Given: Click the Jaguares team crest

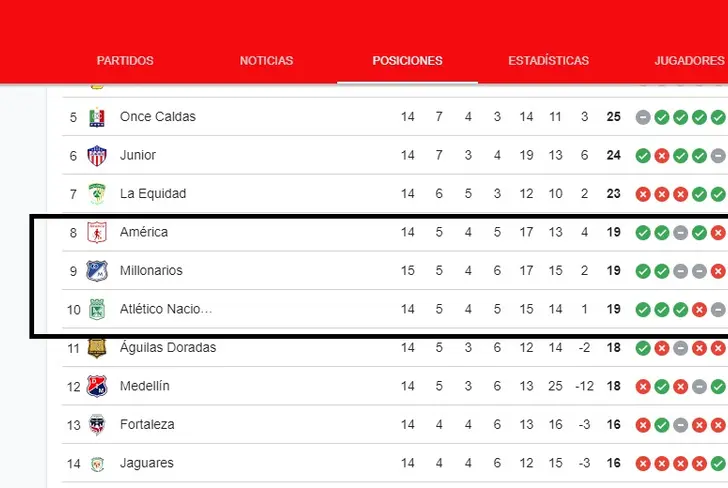Looking at the screenshot, I should point(97,464).
